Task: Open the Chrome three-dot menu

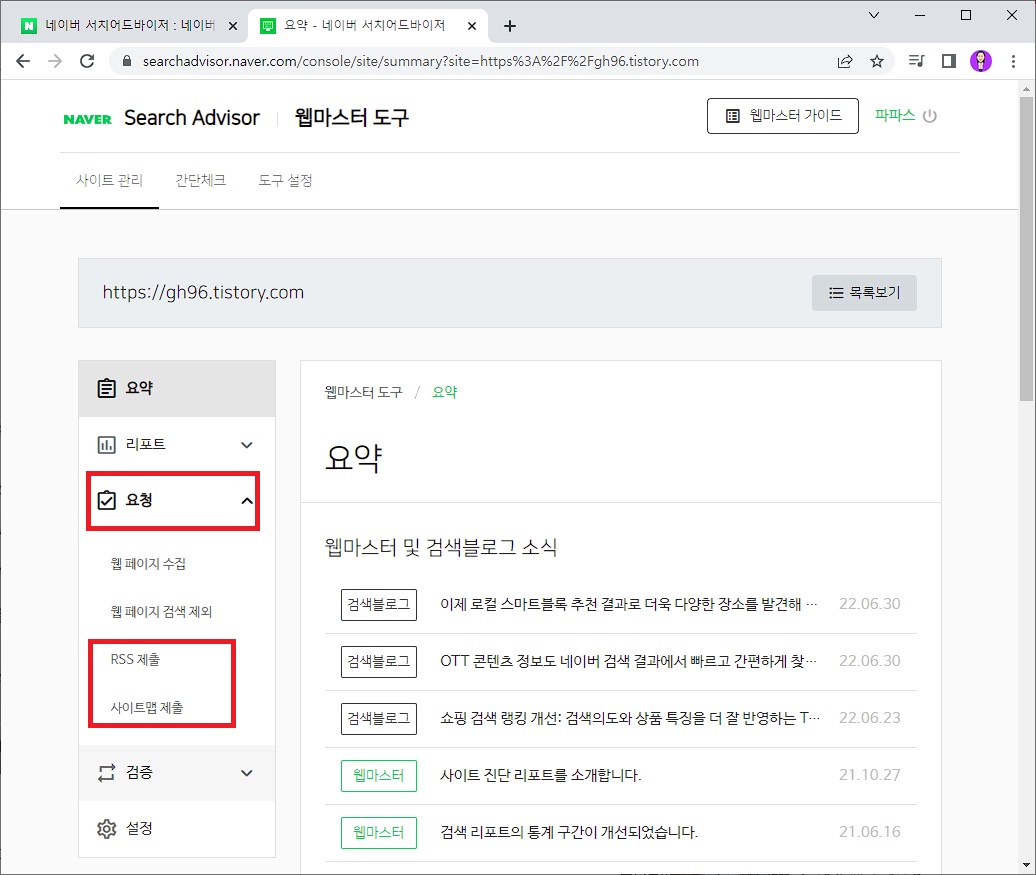Action: (x=1013, y=61)
